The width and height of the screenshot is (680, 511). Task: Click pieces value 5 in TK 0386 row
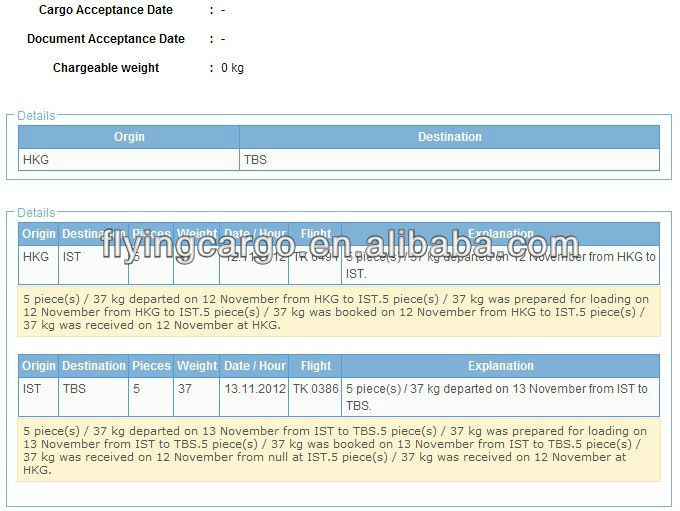click(x=151, y=397)
